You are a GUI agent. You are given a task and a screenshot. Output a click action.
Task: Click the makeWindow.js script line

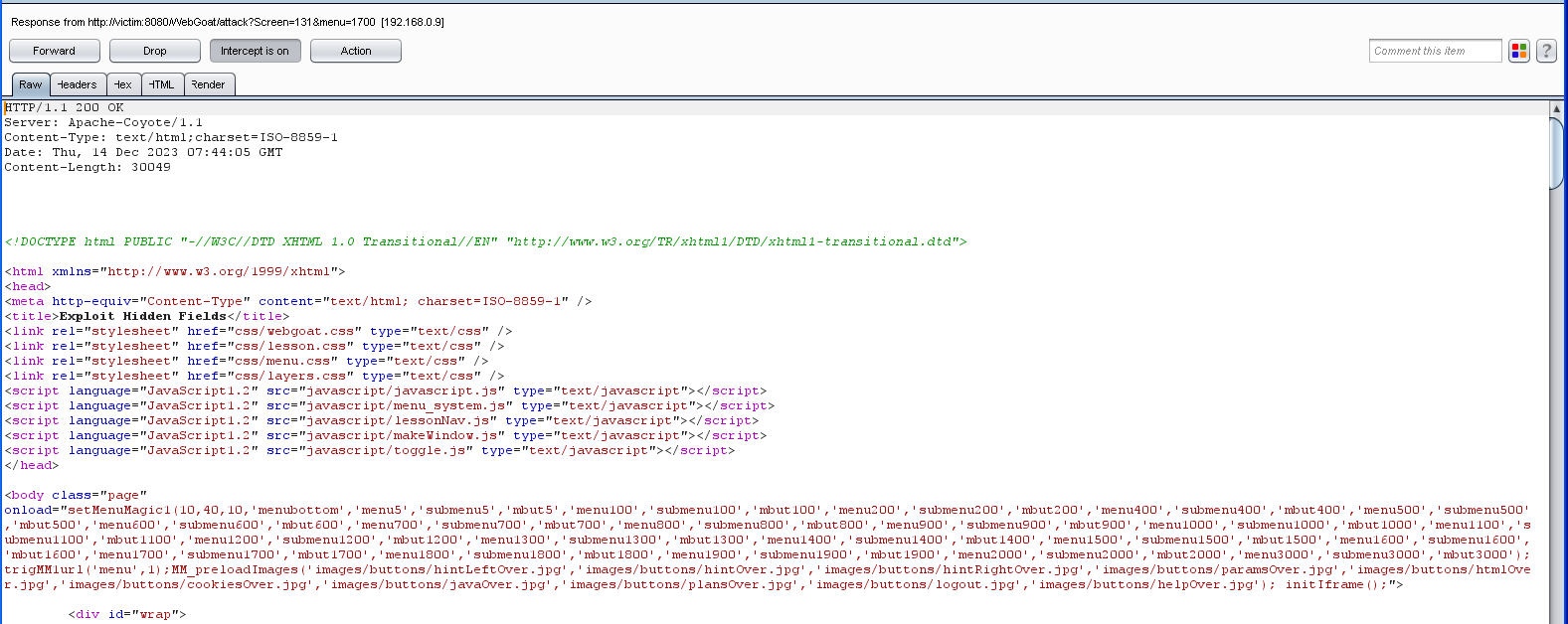coord(386,435)
